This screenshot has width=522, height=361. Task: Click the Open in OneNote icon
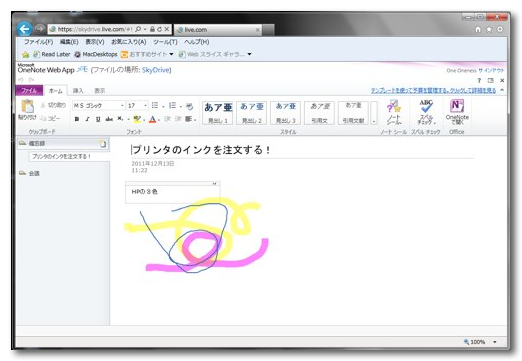[x=457, y=106]
